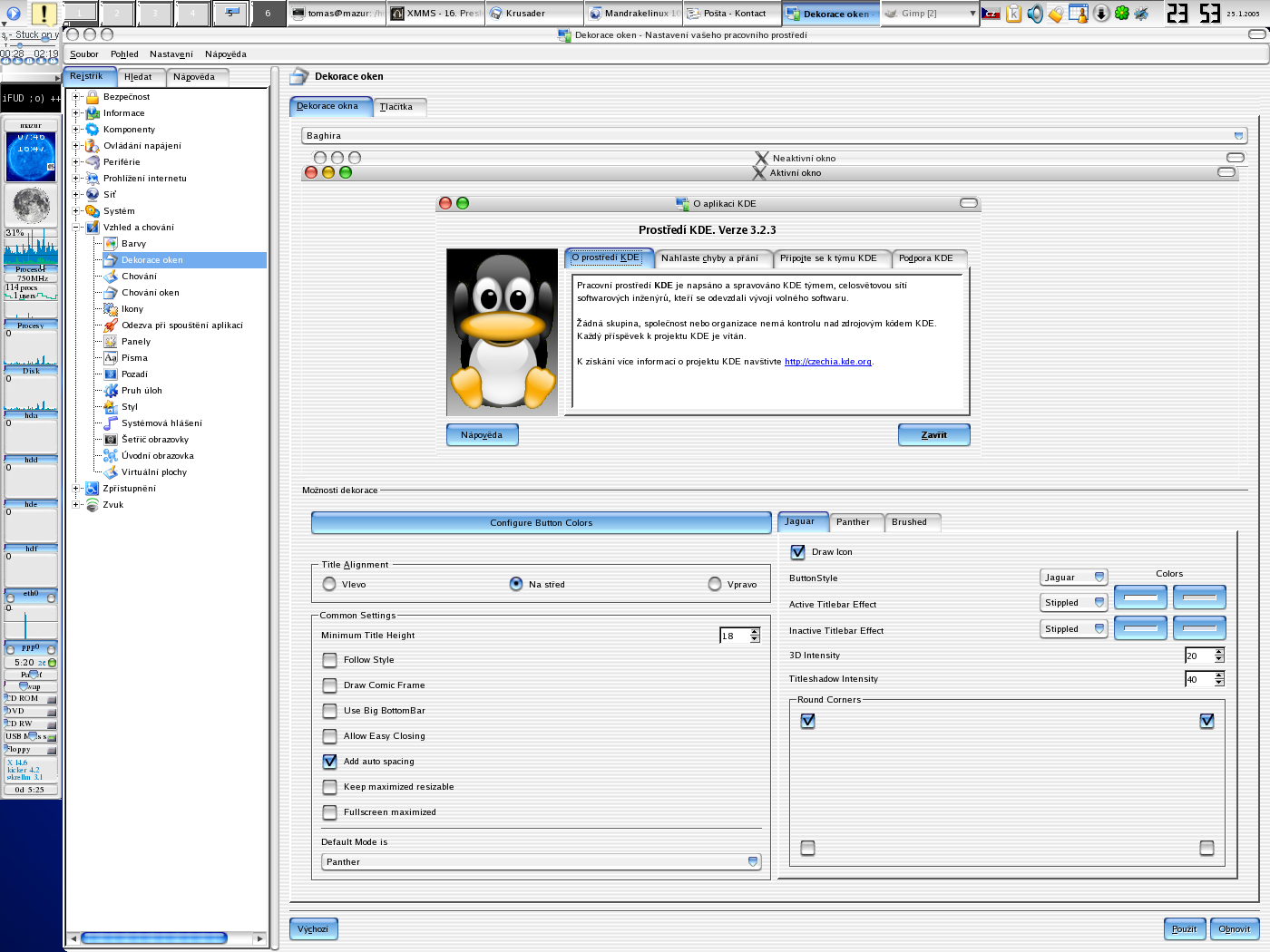This screenshot has width=1270, height=952.
Task: Click the Systém icon
Action: point(92,211)
